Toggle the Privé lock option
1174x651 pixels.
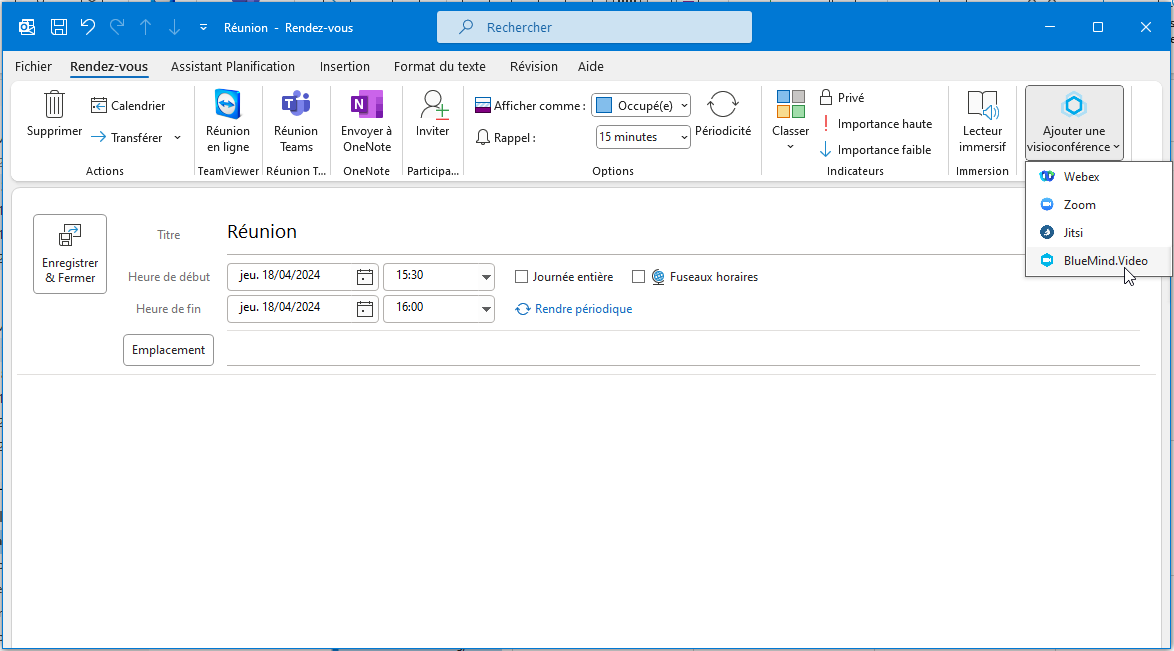[x=841, y=98]
